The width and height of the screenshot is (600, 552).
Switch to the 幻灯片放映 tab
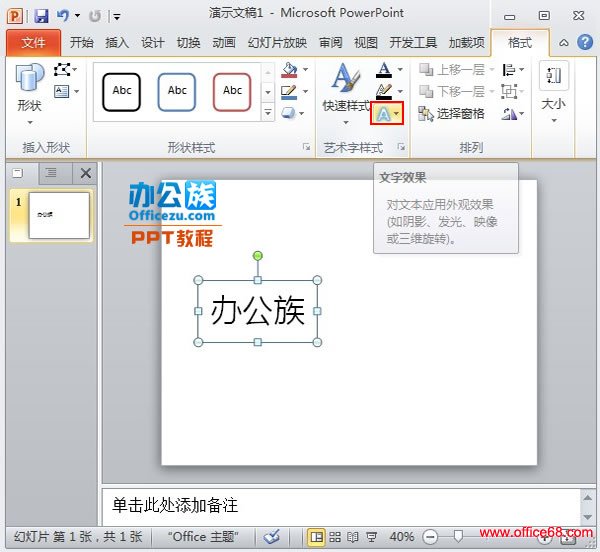click(277, 42)
